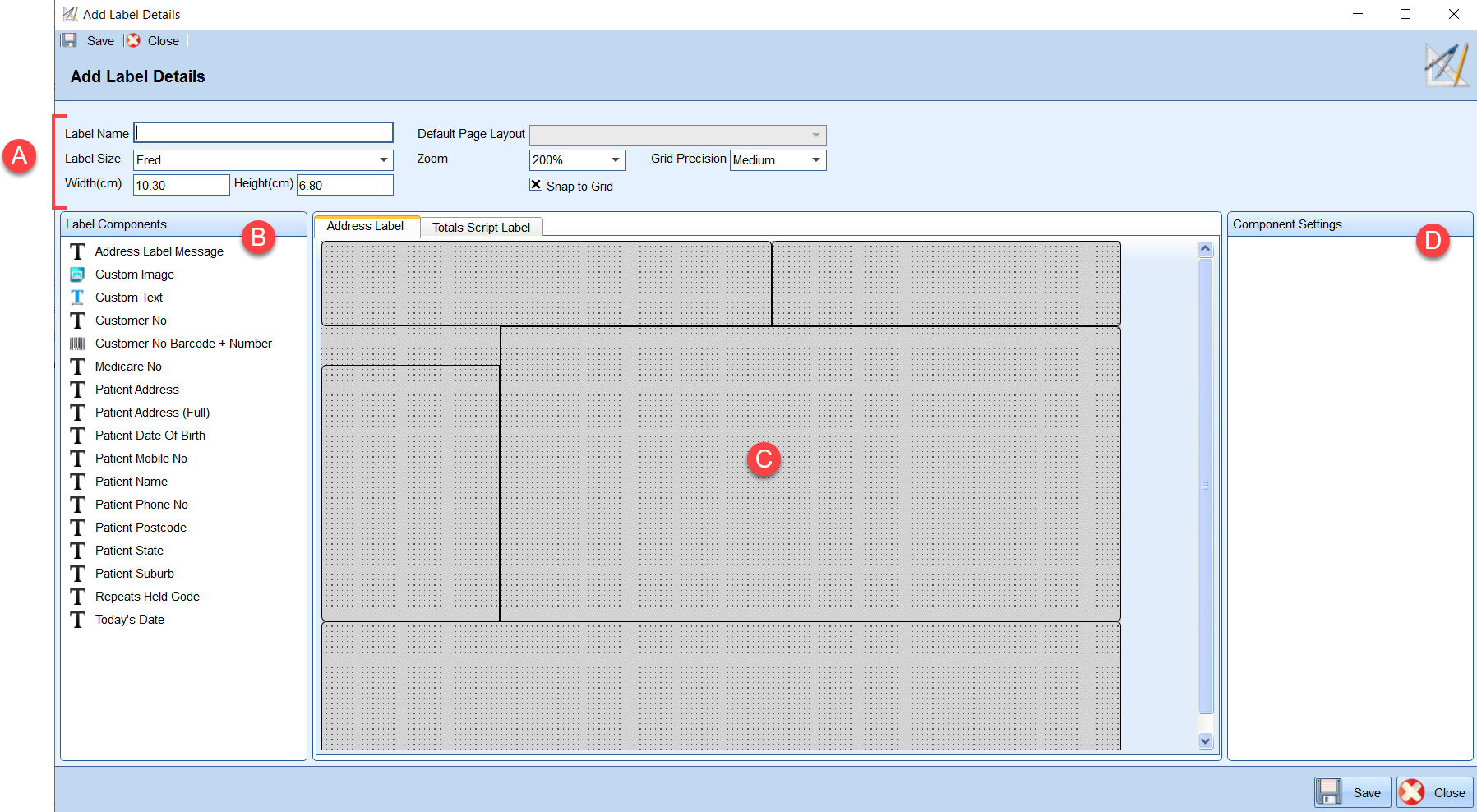Image resolution: width=1477 pixels, height=812 pixels.
Task: Select Repeats Held Code component
Action: click(147, 597)
